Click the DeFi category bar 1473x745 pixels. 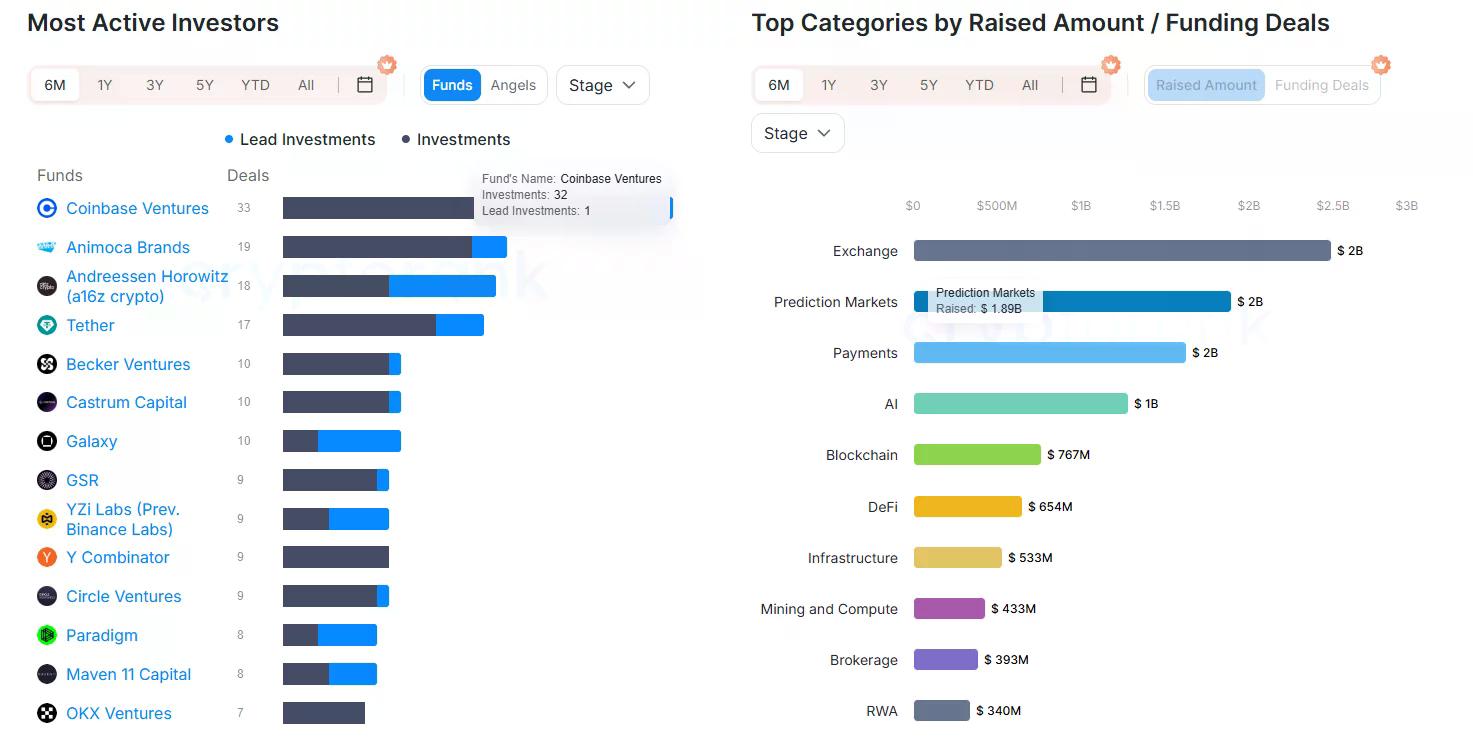(x=968, y=506)
